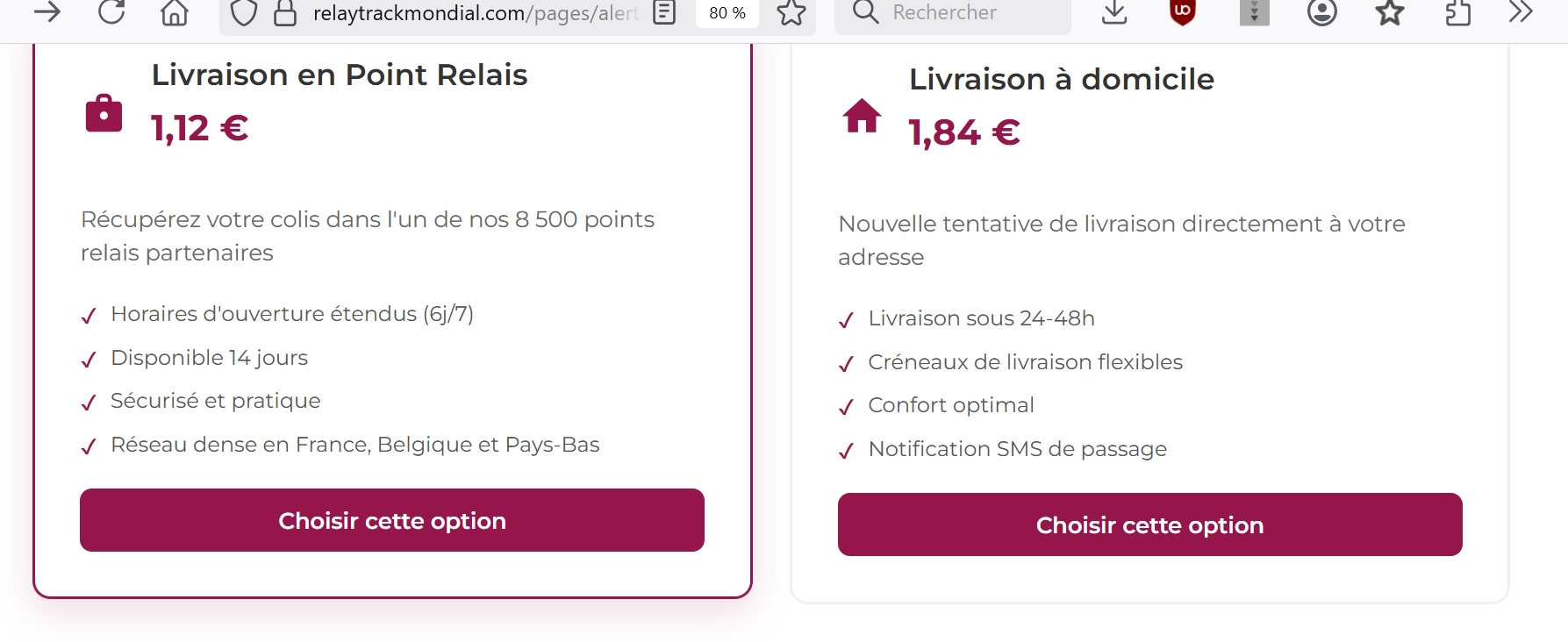The image size is (1568, 642).
Task: Open the tracking protection shield icon
Action: [243, 13]
